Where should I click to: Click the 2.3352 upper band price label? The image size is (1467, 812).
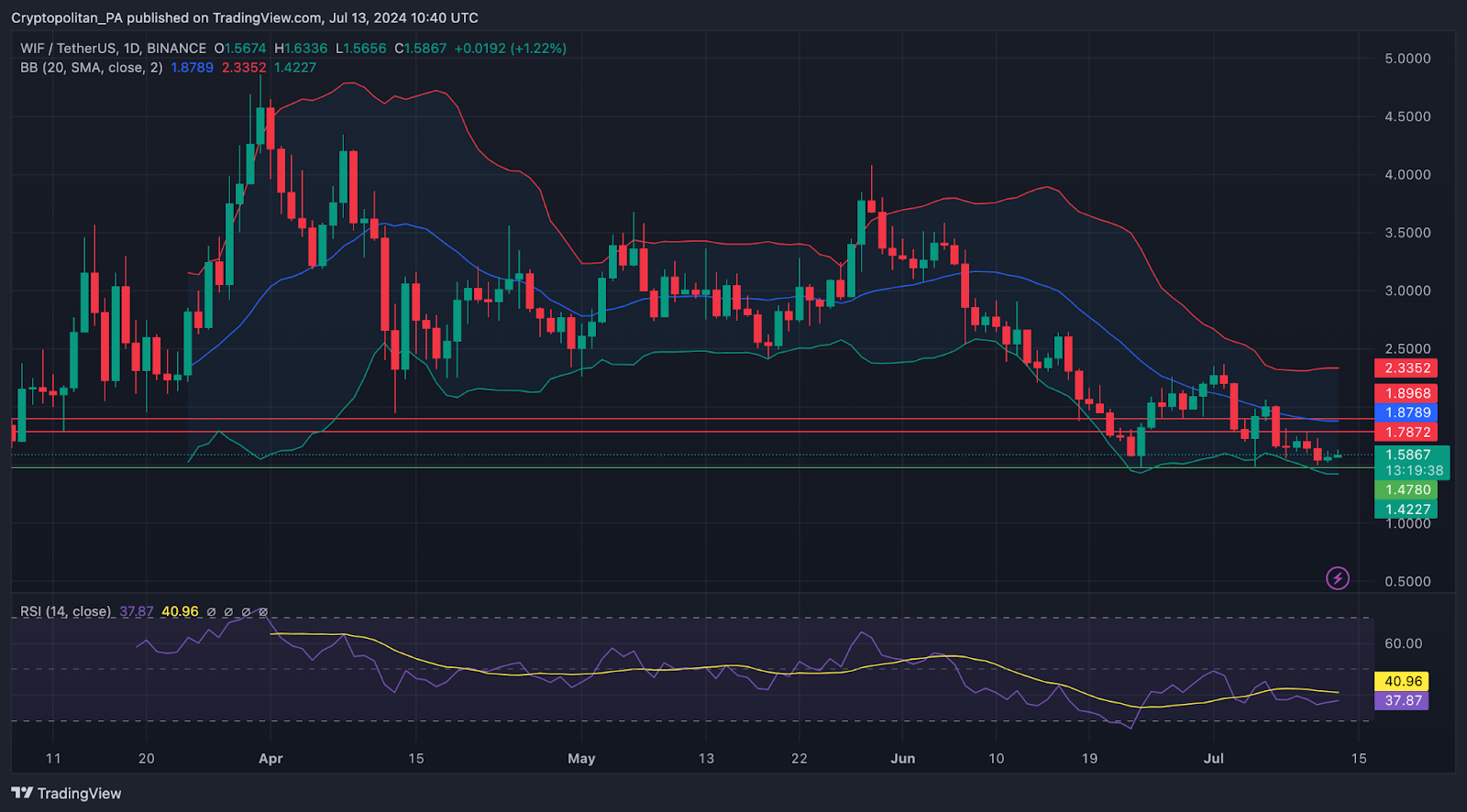coord(1406,368)
